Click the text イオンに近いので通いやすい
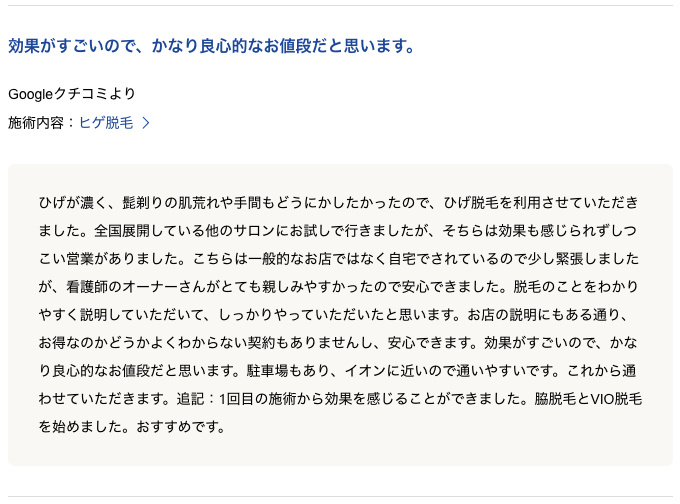The width and height of the screenshot is (680, 504). pyautogui.click(x=438, y=371)
